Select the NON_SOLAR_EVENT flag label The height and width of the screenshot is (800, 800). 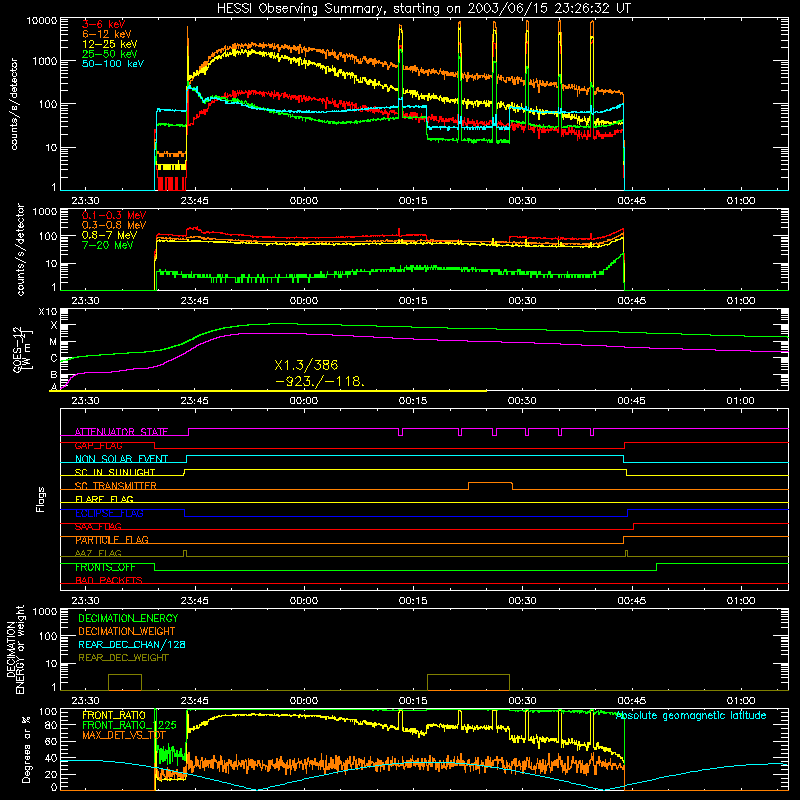121,459
